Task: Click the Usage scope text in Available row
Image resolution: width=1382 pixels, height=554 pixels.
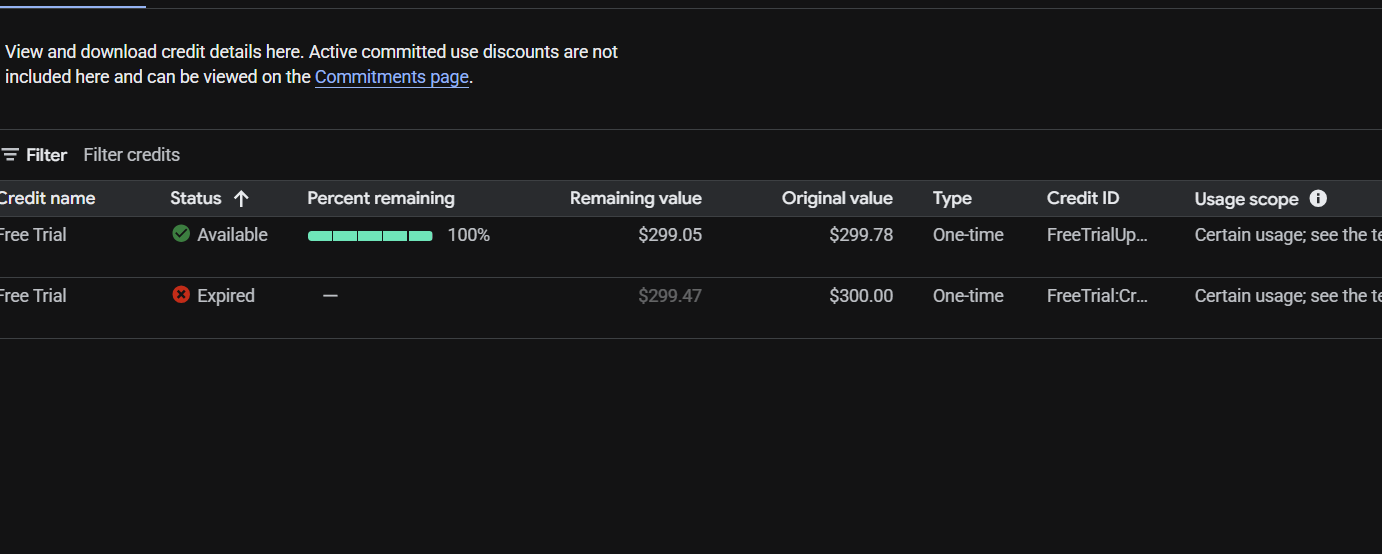Action: 1287,235
